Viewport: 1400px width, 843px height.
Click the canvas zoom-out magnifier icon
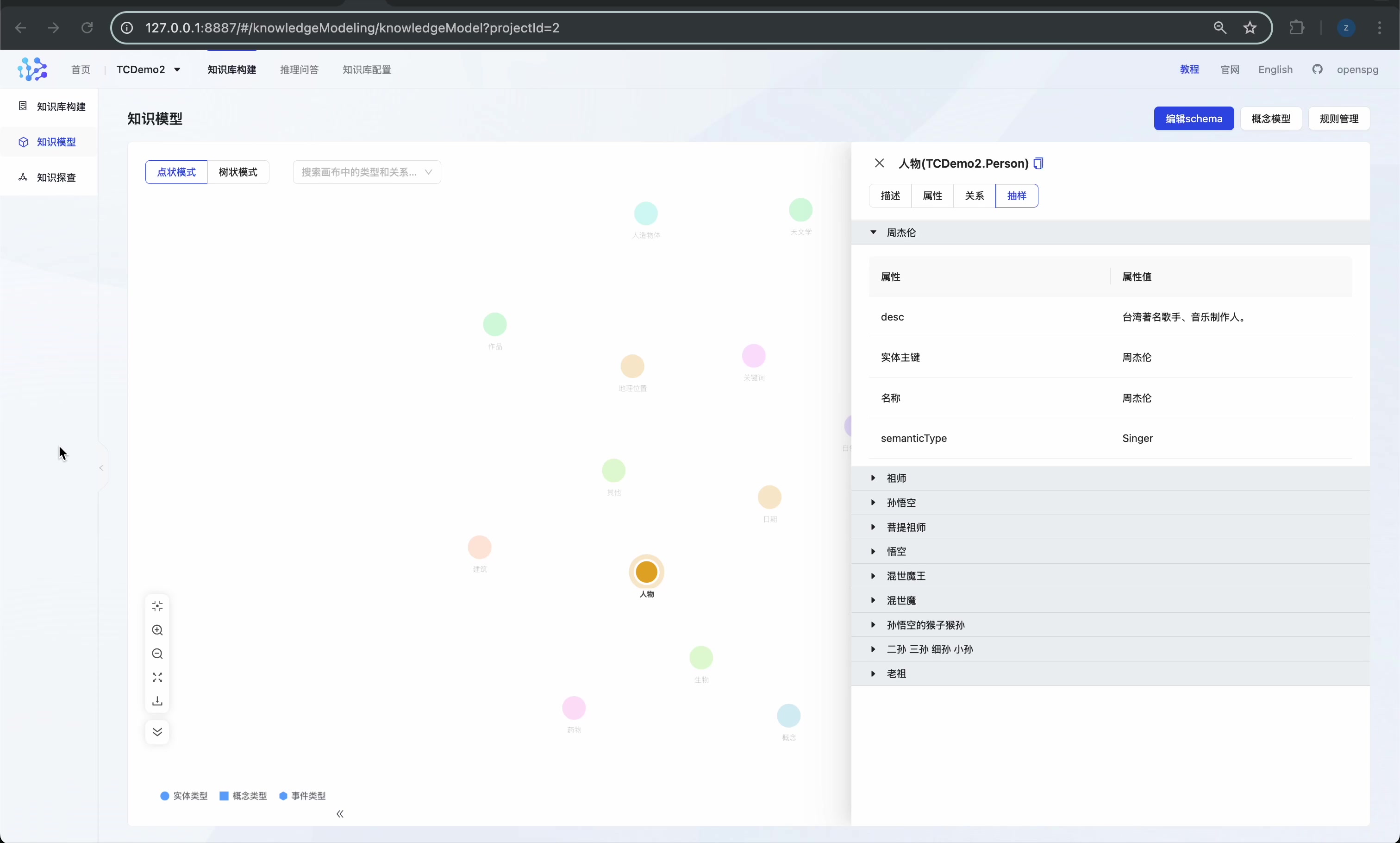point(157,654)
